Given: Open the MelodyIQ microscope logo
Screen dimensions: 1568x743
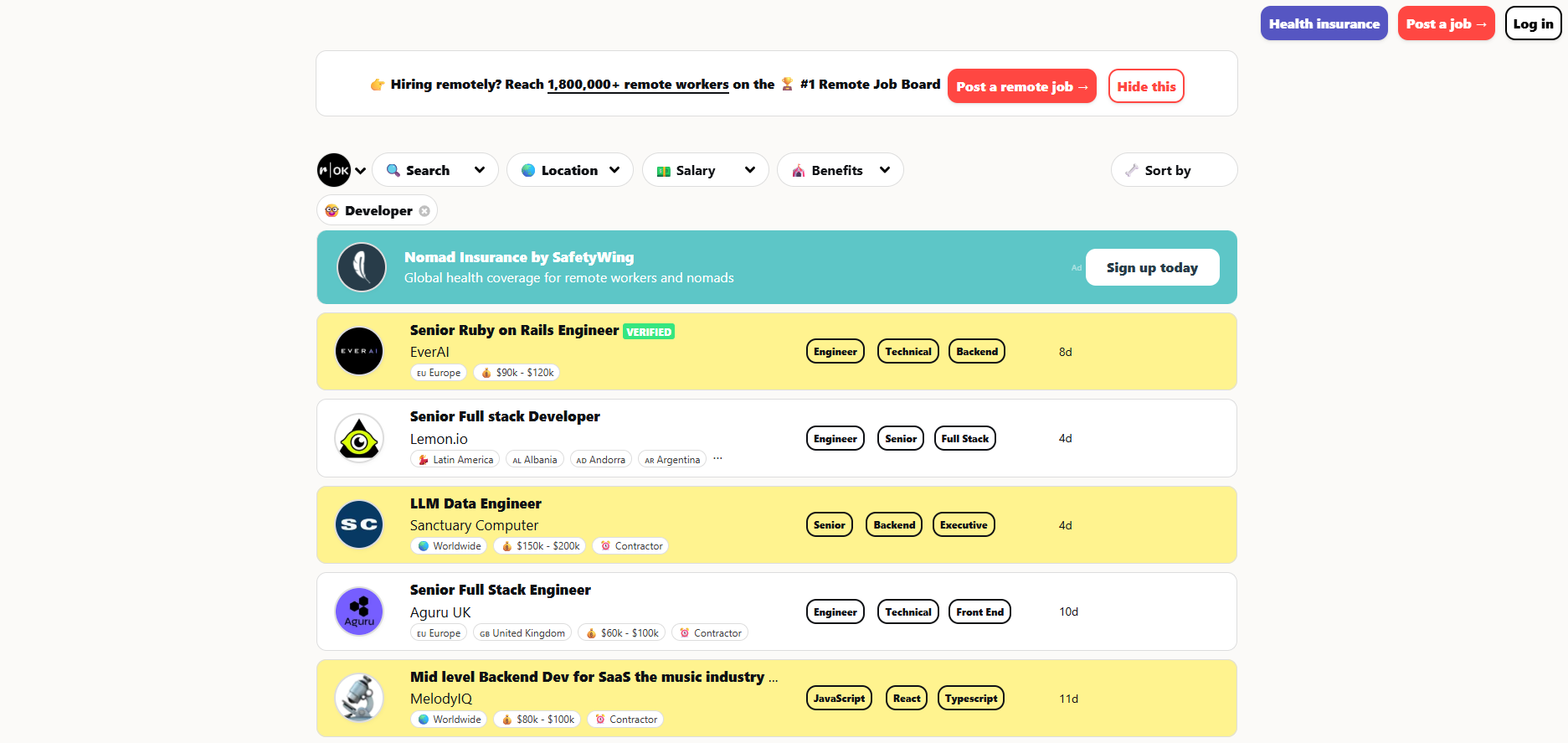Looking at the screenshot, I should (359, 698).
